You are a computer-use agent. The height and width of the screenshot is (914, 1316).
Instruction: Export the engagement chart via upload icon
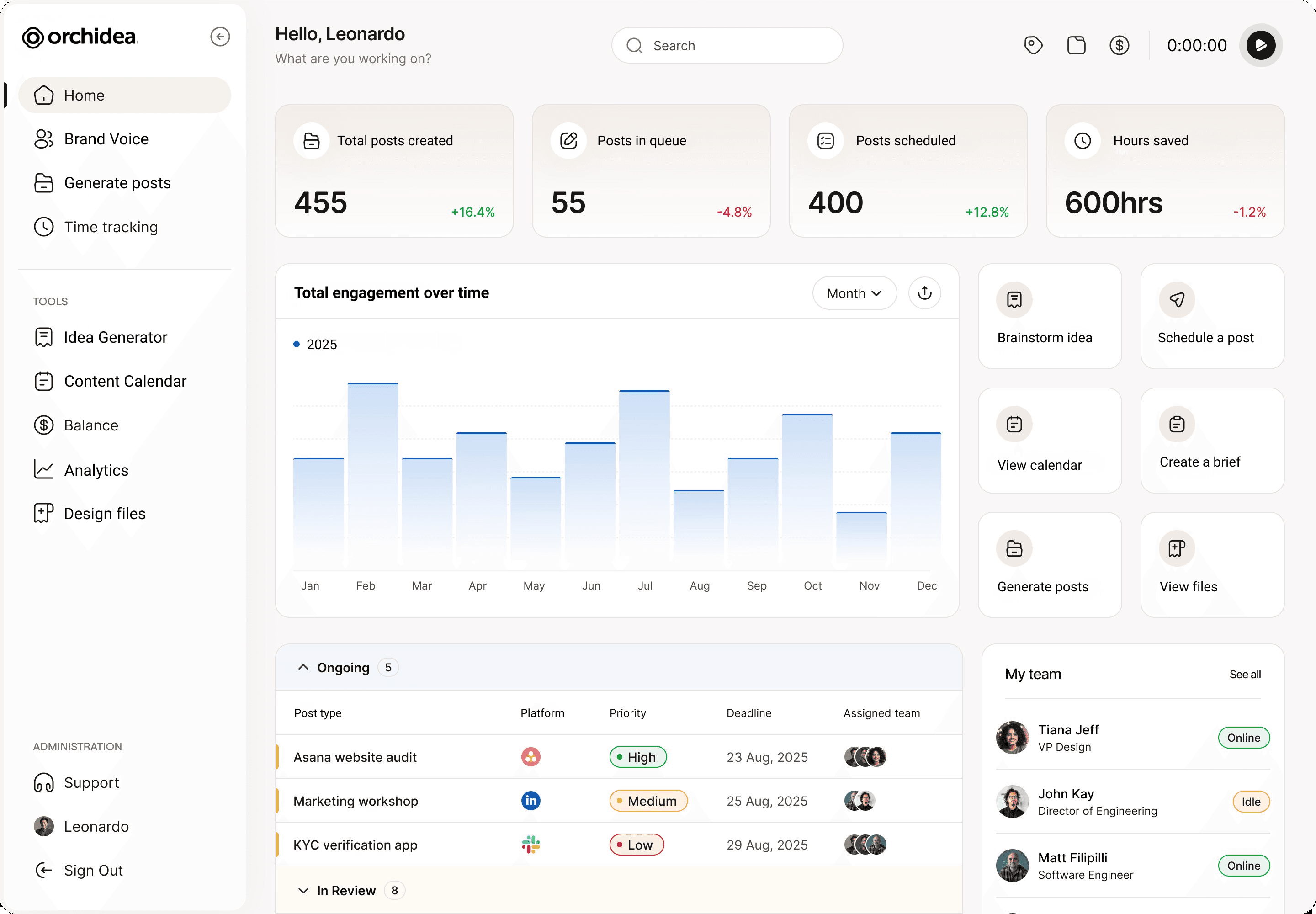[924, 292]
